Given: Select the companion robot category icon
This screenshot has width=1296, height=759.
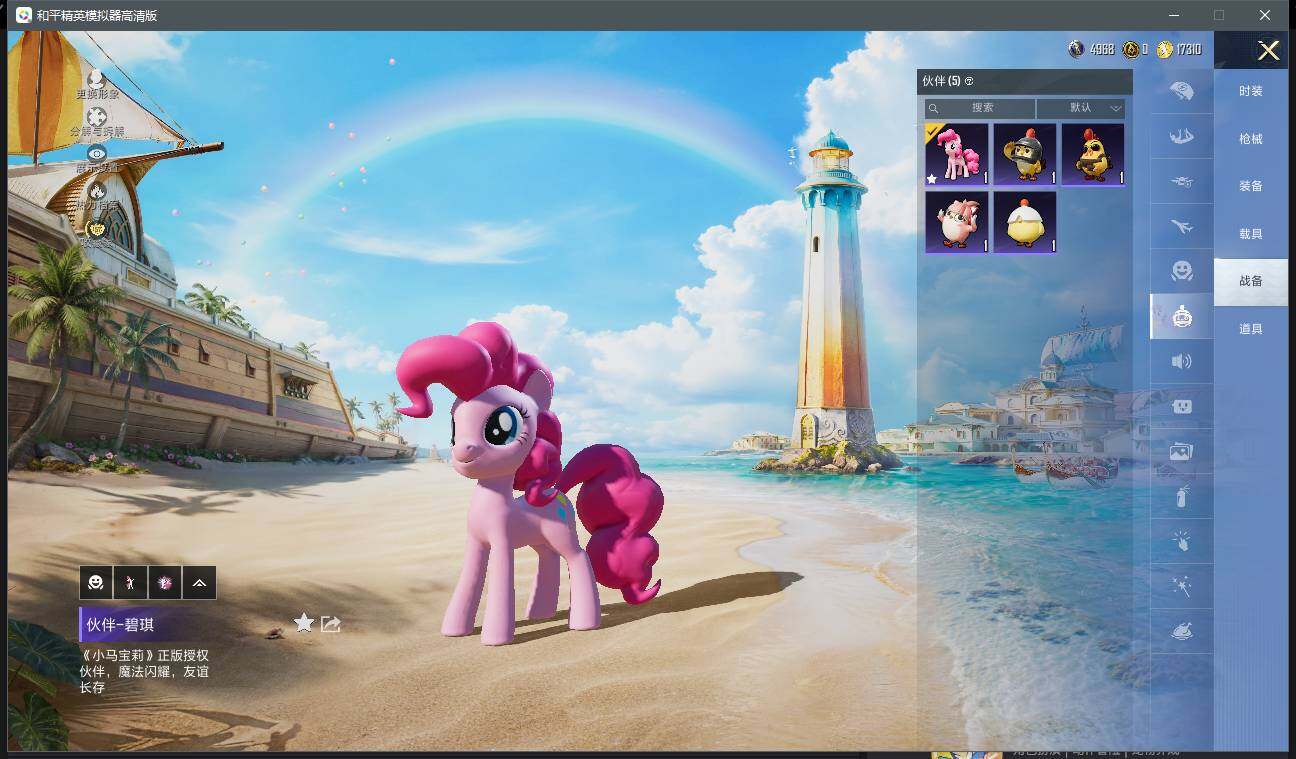Looking at the screenshot, I should click(x=1181, y=316).
